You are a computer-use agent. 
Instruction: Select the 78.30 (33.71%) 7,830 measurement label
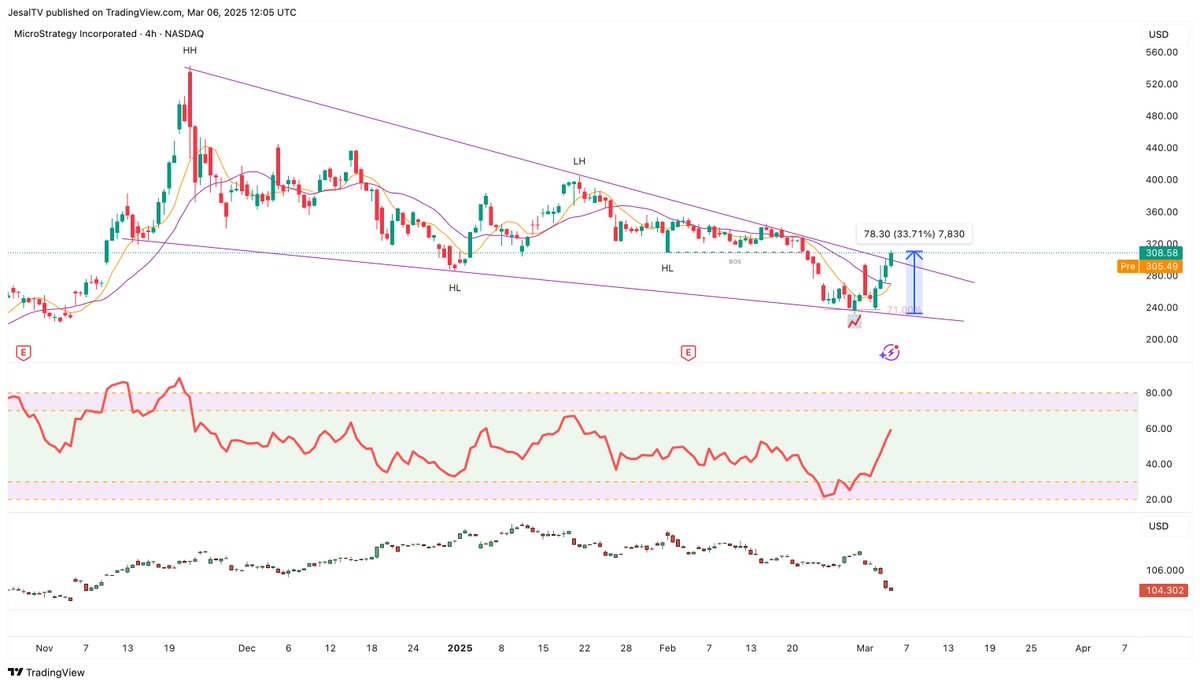coord(914,234)
